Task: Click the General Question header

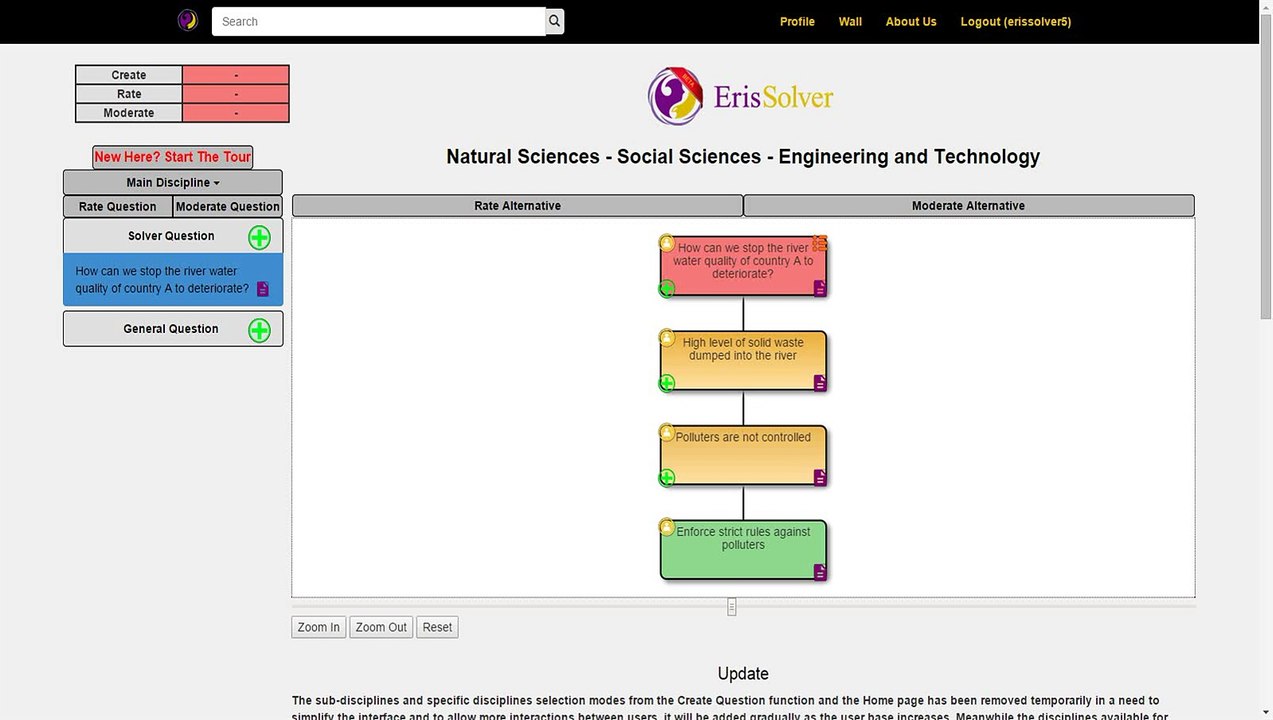Action: 171,329
